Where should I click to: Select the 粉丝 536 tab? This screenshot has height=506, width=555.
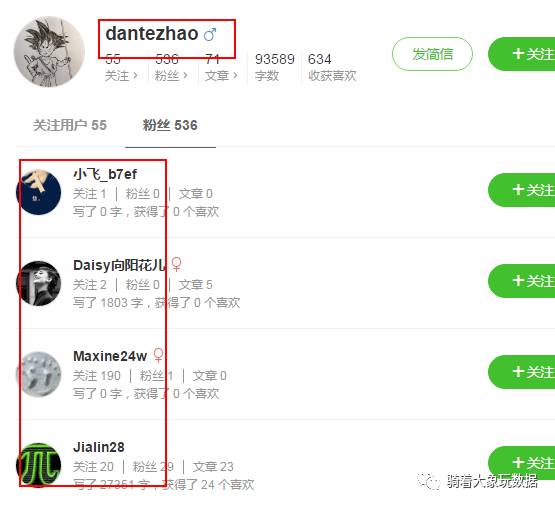click(x=170, y=125)
